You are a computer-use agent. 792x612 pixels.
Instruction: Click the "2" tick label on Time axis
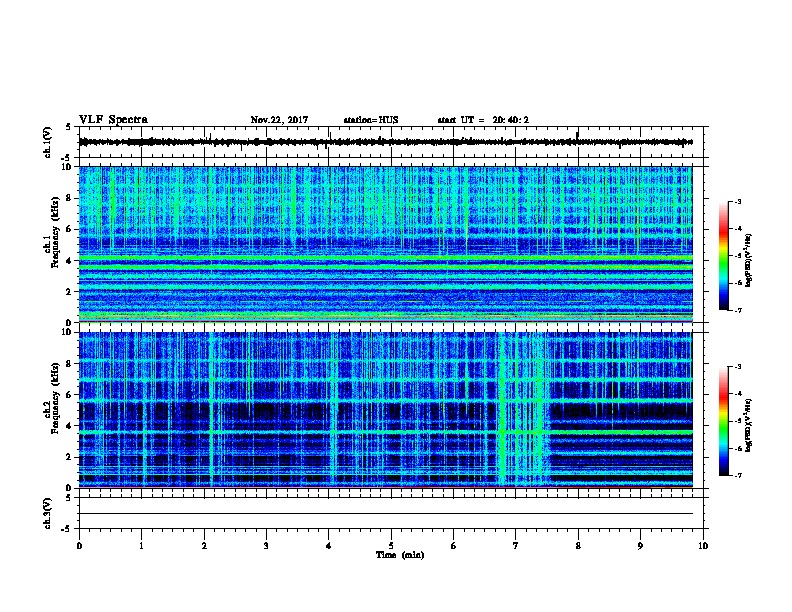click(204, 545)
